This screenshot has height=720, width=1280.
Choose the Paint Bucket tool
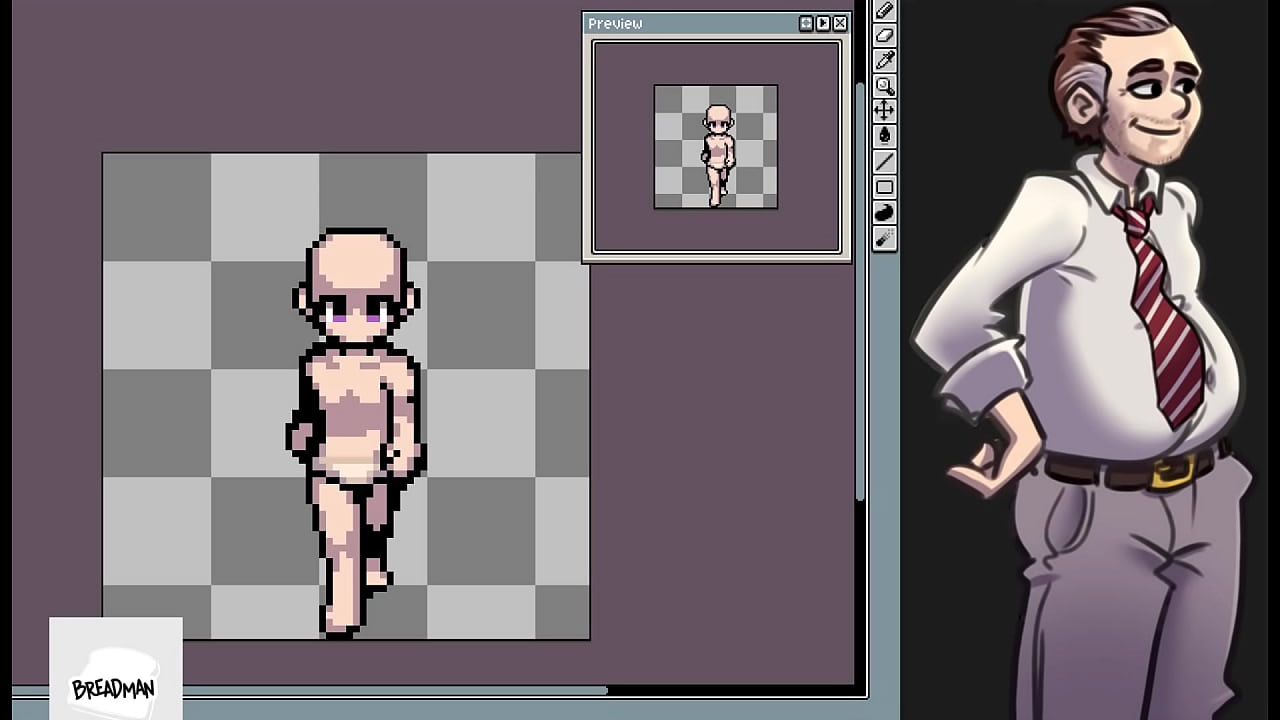(x=884, y=136)
